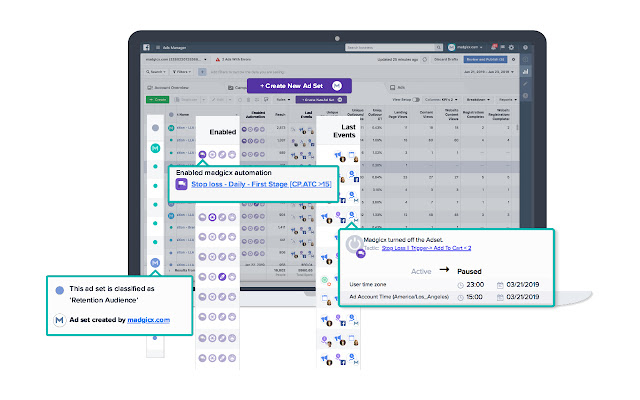Toggle the highlighted dark purple slash automation icon
The height and width of the screenshot is (400, 640).
pos(222,277)
